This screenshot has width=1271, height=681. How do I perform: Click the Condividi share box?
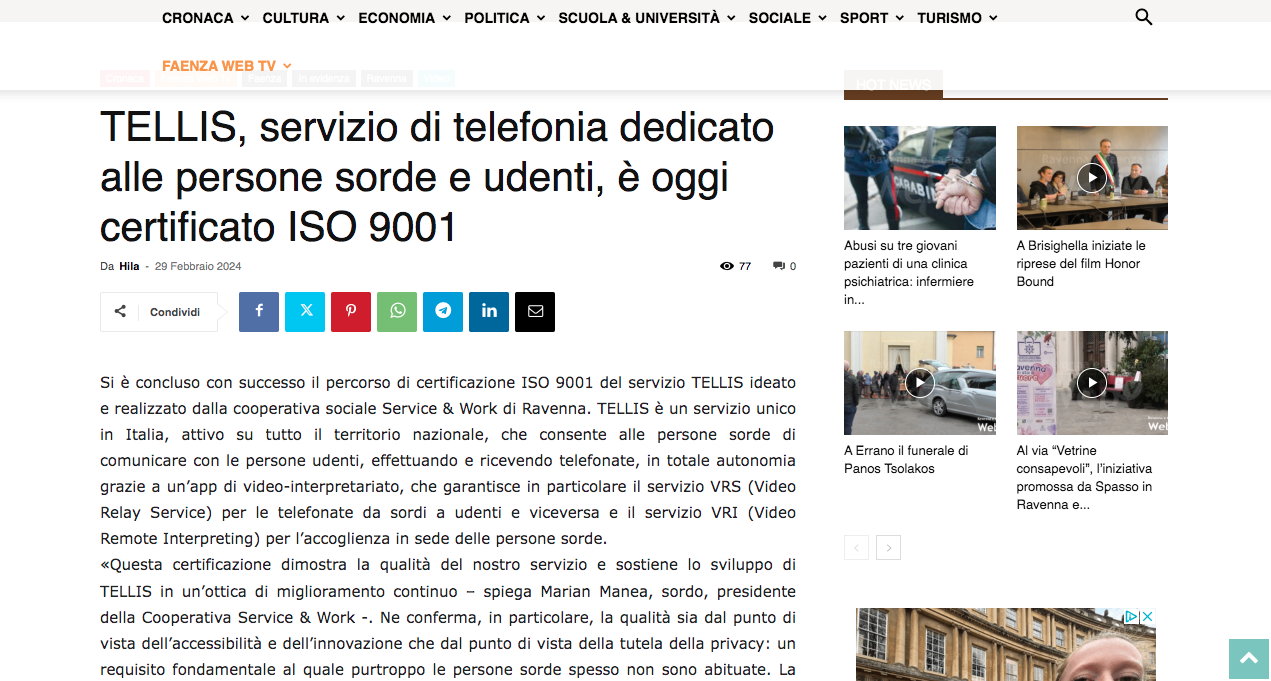coord(159,312)
